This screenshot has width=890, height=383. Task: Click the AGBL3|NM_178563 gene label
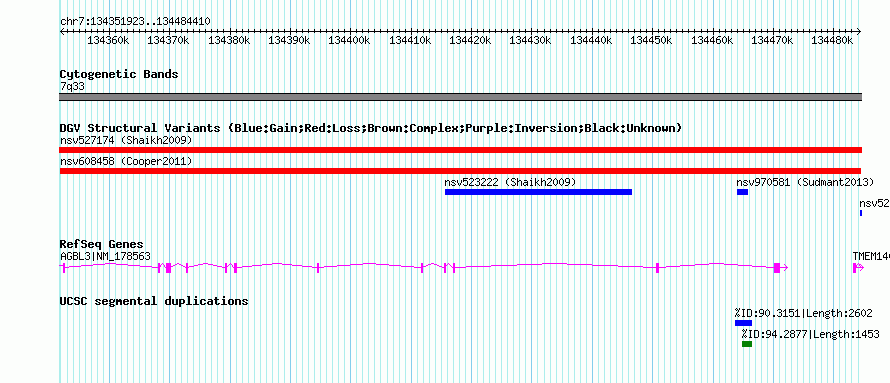click(106, 256)
